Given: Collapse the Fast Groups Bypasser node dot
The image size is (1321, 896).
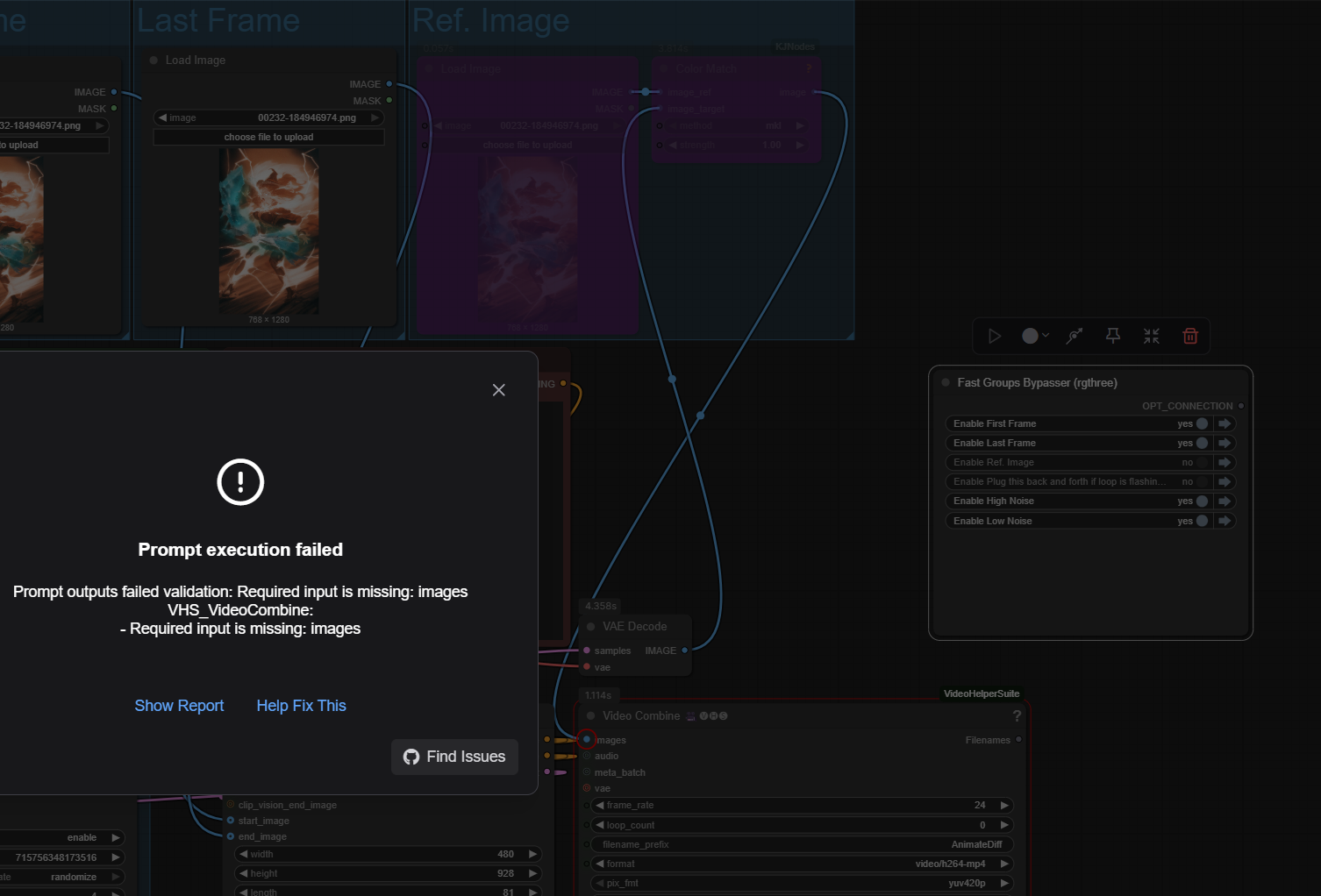Looking at the screenshot, I should click(946, 382).
